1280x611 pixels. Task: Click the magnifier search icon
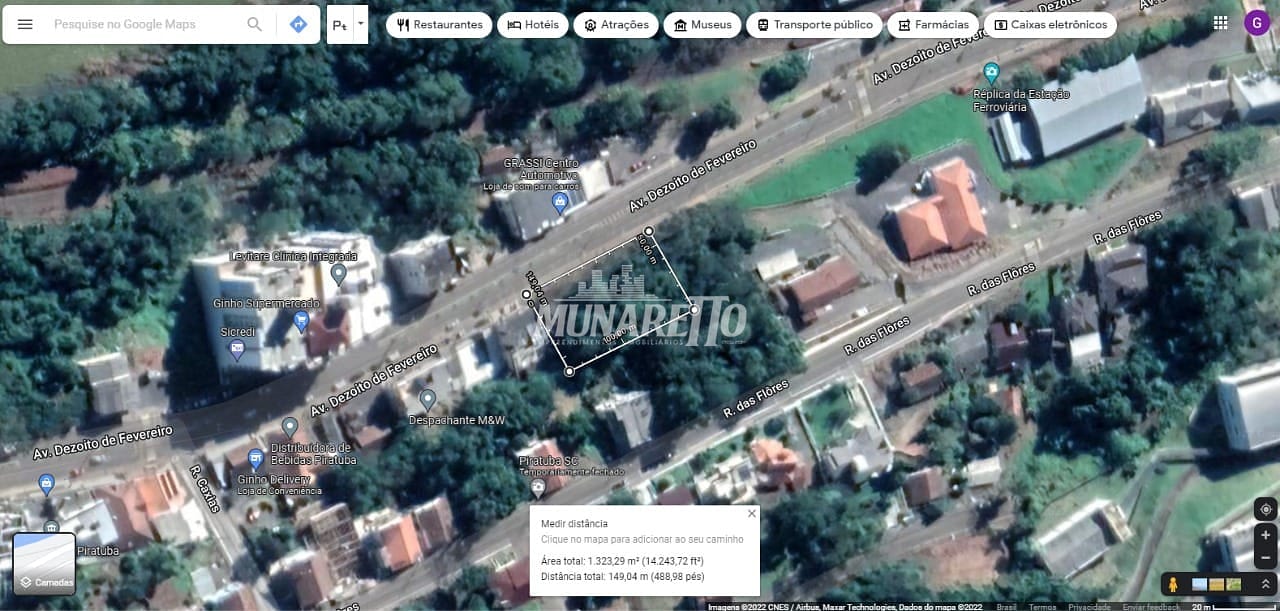click(255, 24)
